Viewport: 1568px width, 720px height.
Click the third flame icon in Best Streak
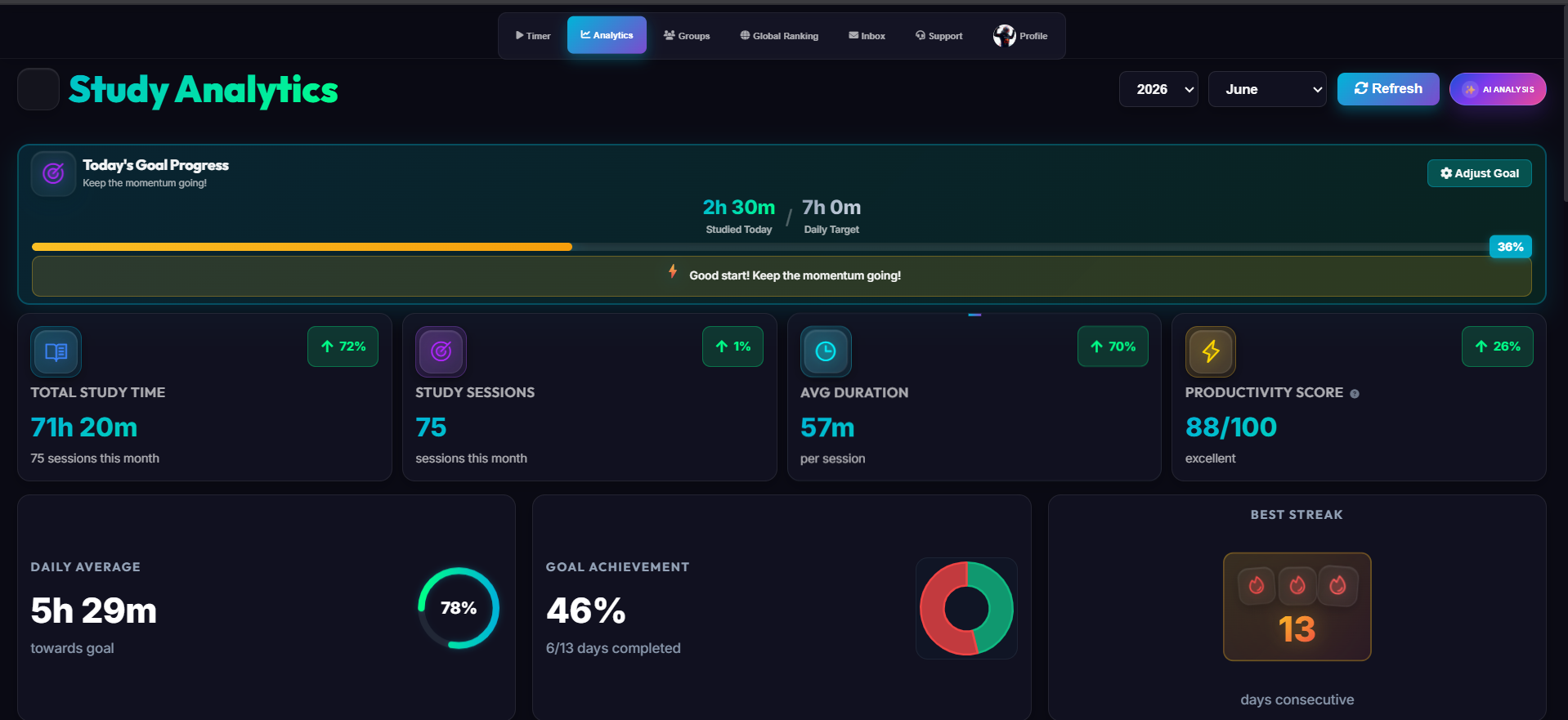[x=1337, y=585]
